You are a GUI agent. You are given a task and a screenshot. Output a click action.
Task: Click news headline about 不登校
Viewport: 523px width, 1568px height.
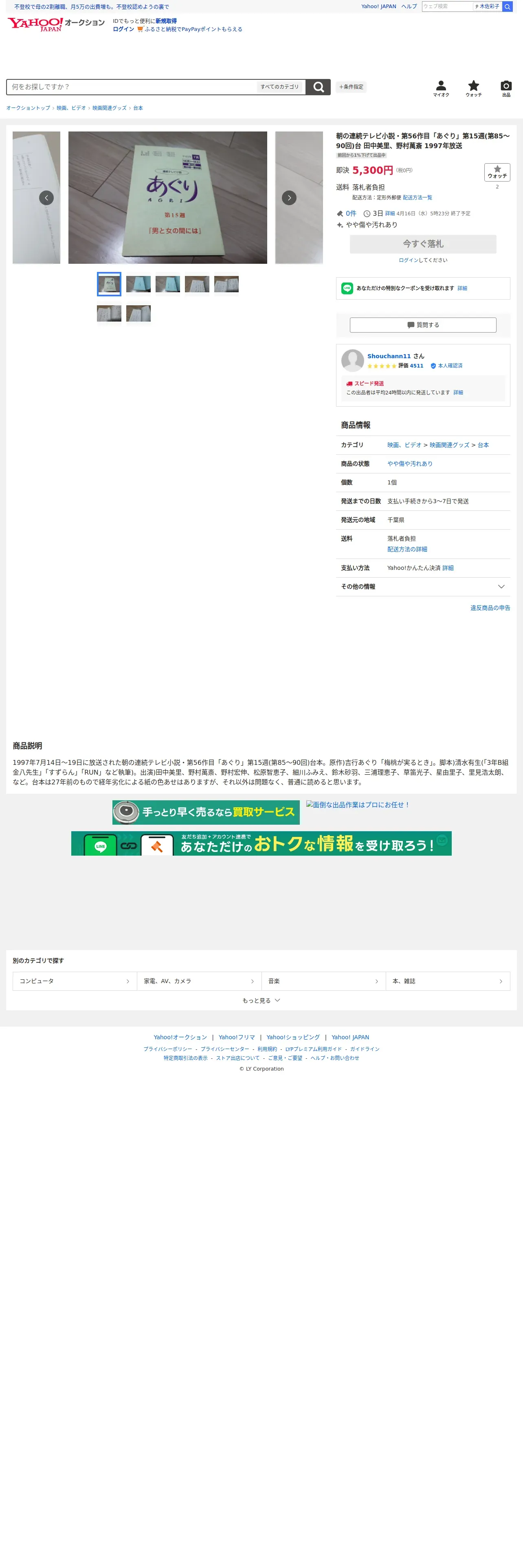[91, 7]
